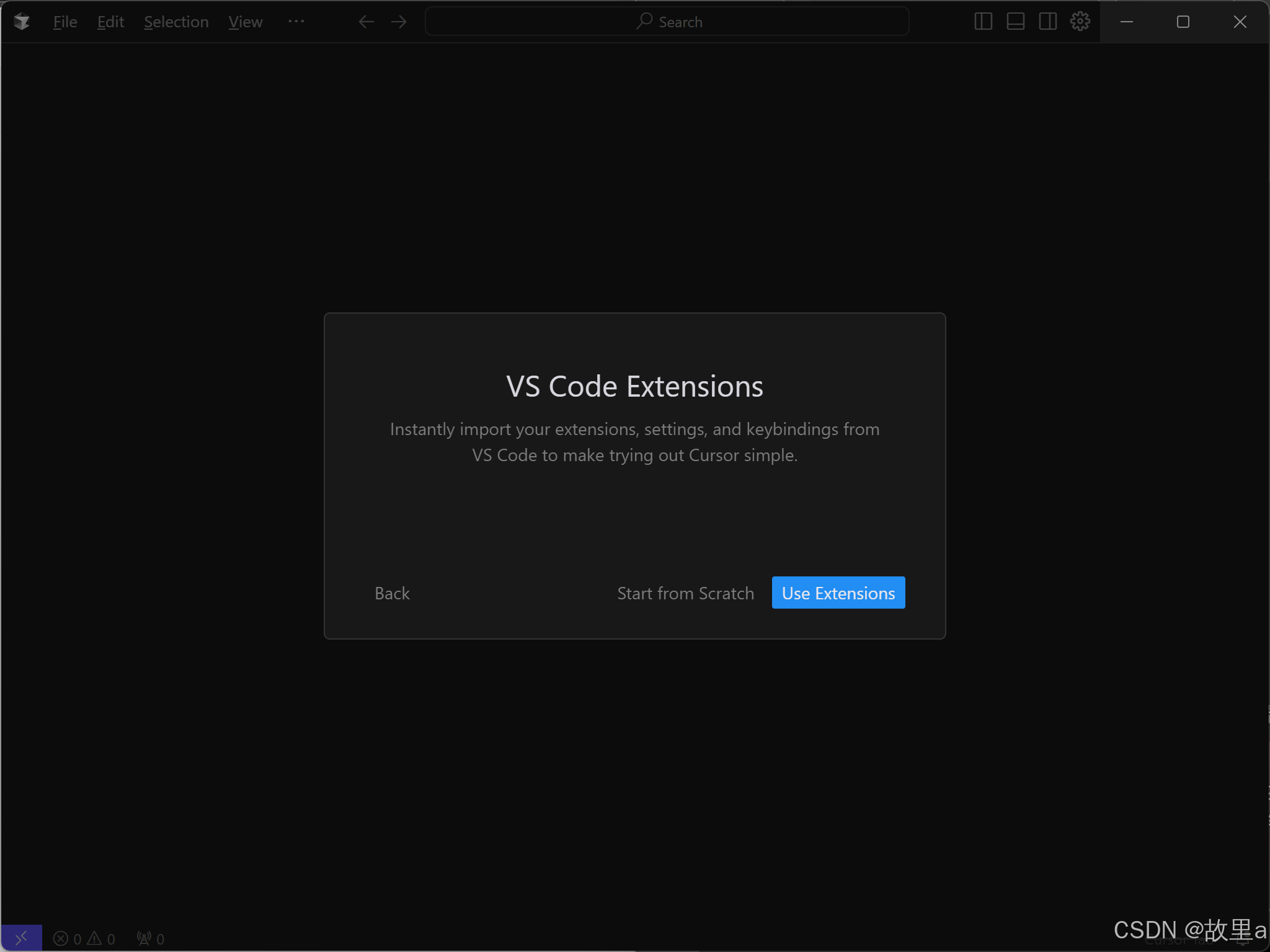Click the Cursor app logo icon

click(22, 22)
